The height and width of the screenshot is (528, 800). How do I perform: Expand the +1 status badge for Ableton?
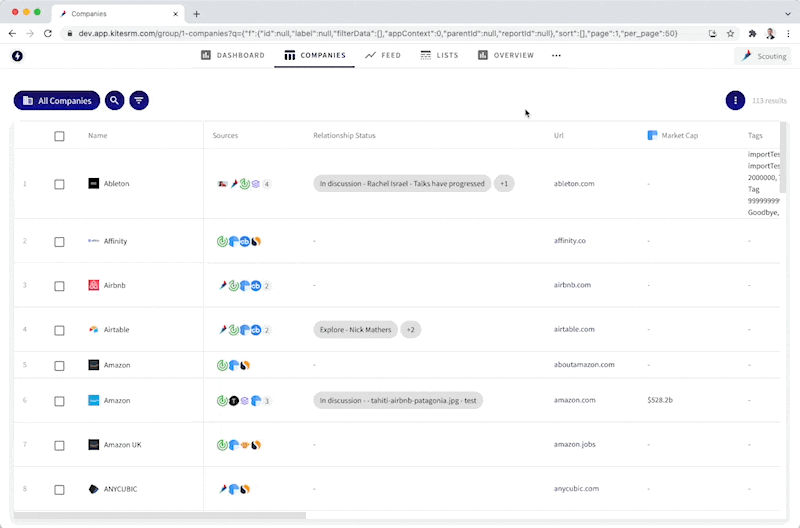pyautogui.click(x=505, y=184)
